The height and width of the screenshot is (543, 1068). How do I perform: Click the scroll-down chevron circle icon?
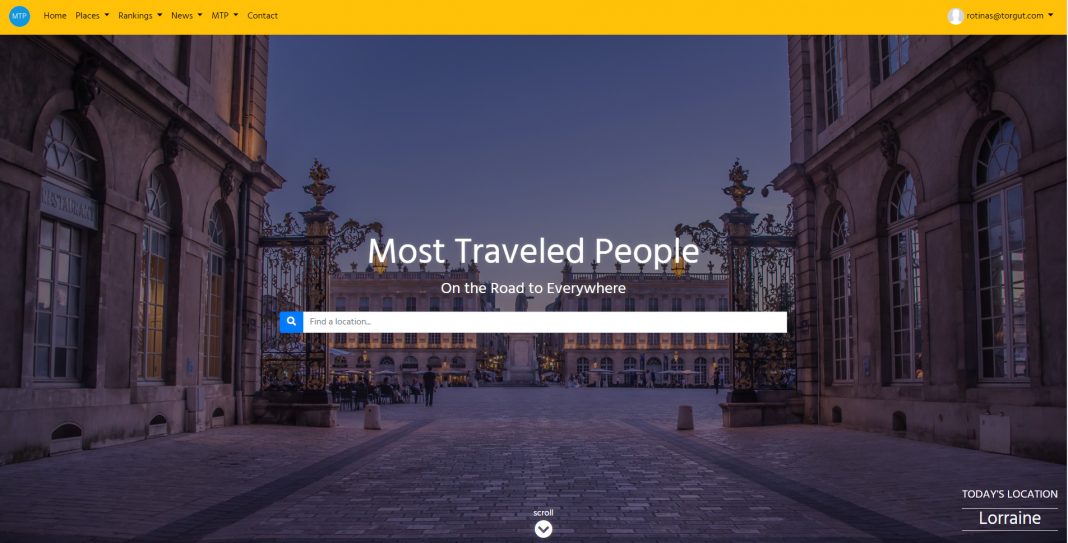[543, 529]
